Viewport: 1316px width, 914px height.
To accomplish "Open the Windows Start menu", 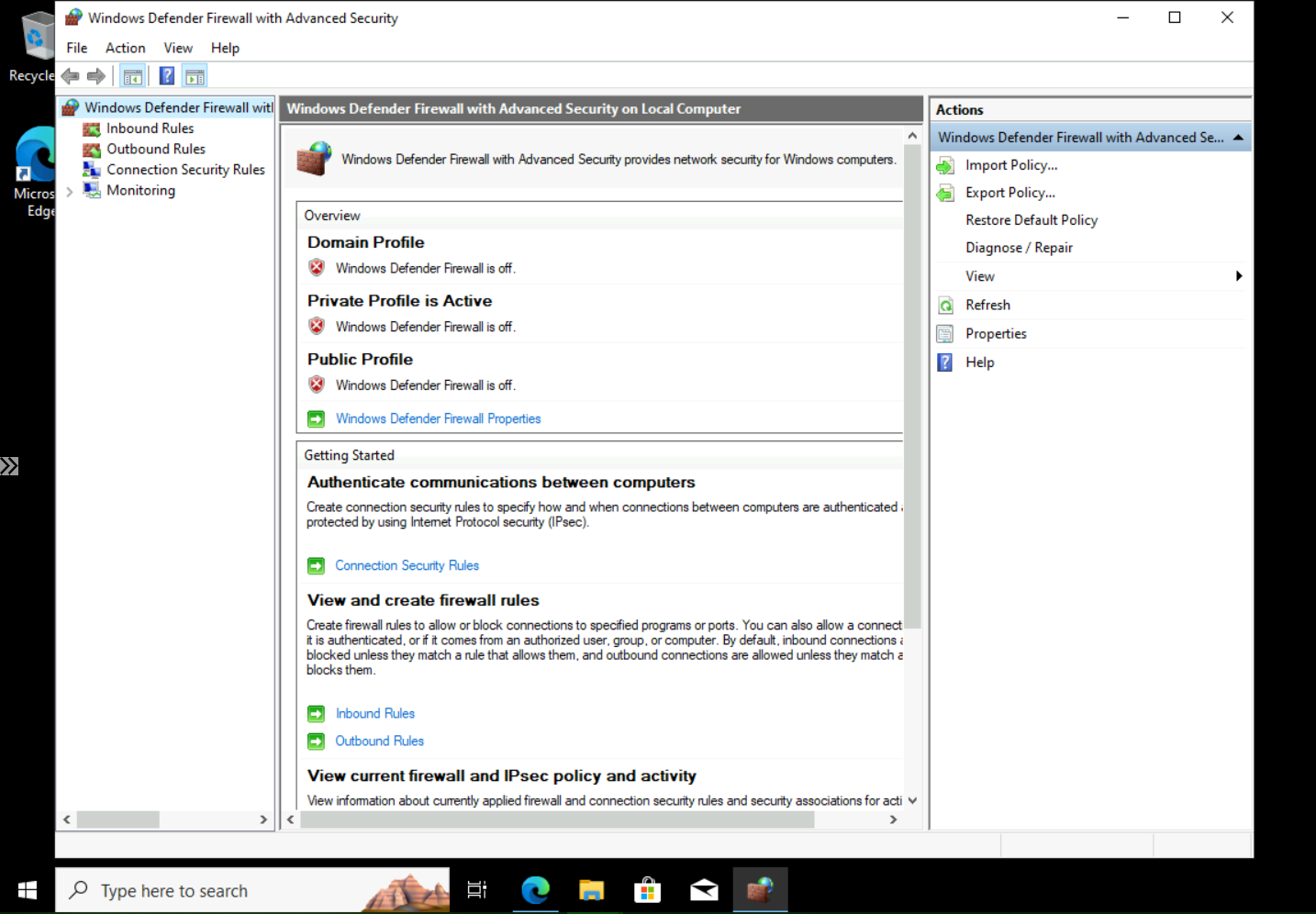I will [x=28, y=890].
